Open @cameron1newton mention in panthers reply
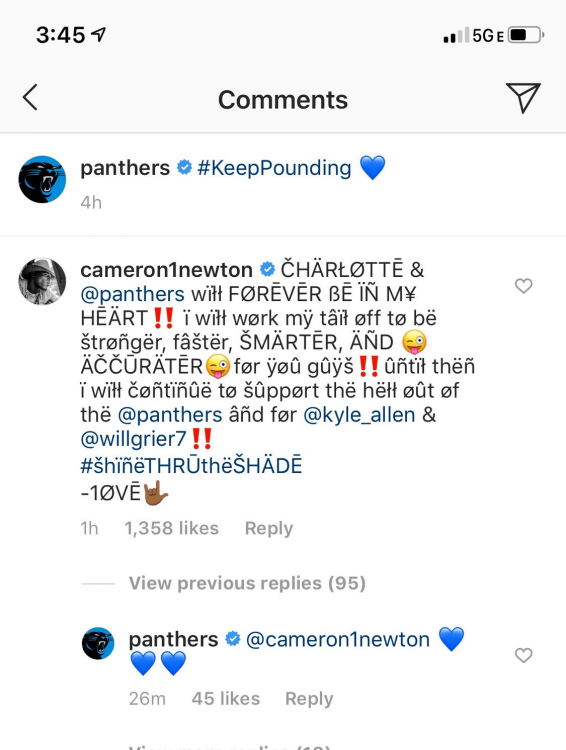Viewport: 566px width, 750px height. click(x=338, y=640)
